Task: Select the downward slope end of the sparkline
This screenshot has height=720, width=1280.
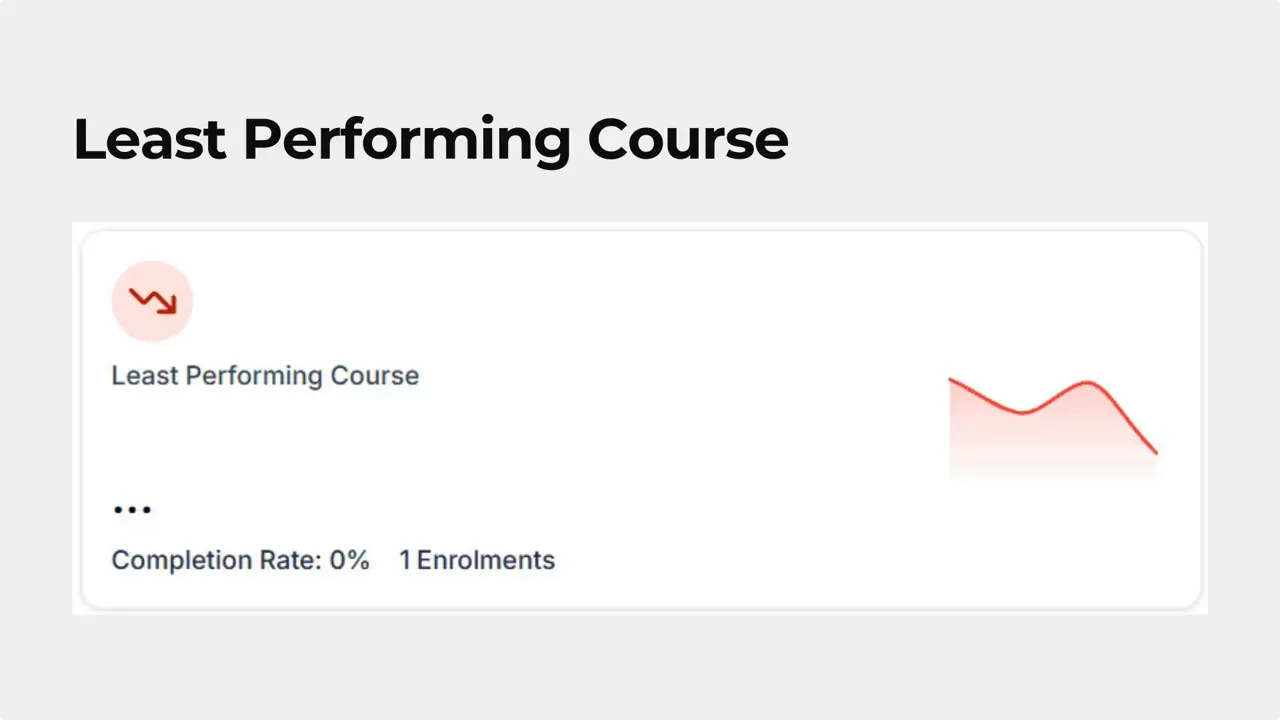Action: (1150, 450)
